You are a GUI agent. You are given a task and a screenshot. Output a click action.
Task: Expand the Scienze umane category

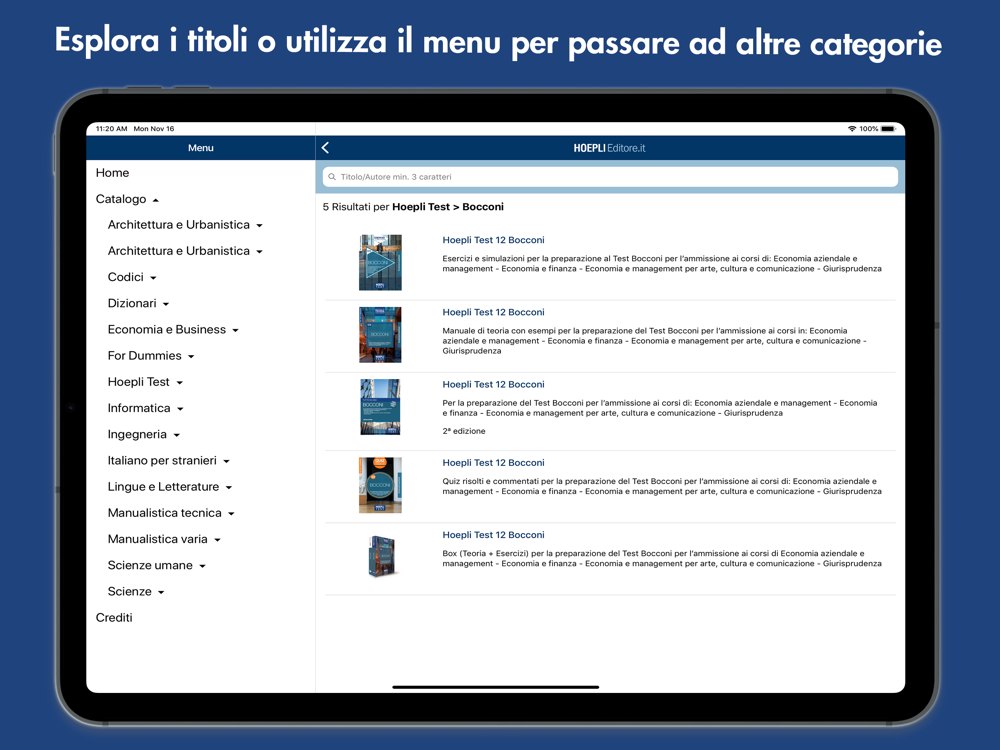(x=156, y=565)
